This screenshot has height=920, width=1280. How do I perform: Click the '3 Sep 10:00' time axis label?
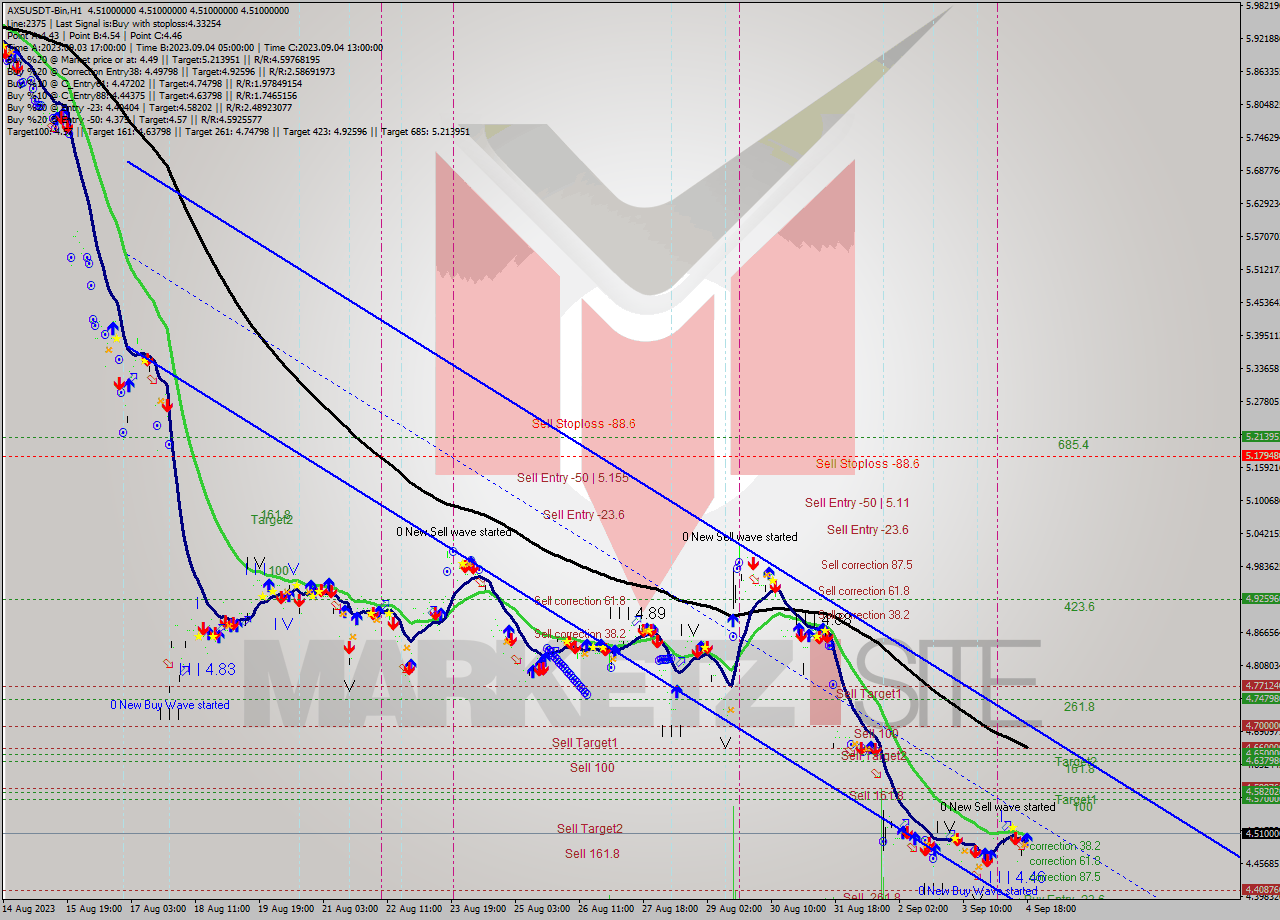click(x=986, y=909)
